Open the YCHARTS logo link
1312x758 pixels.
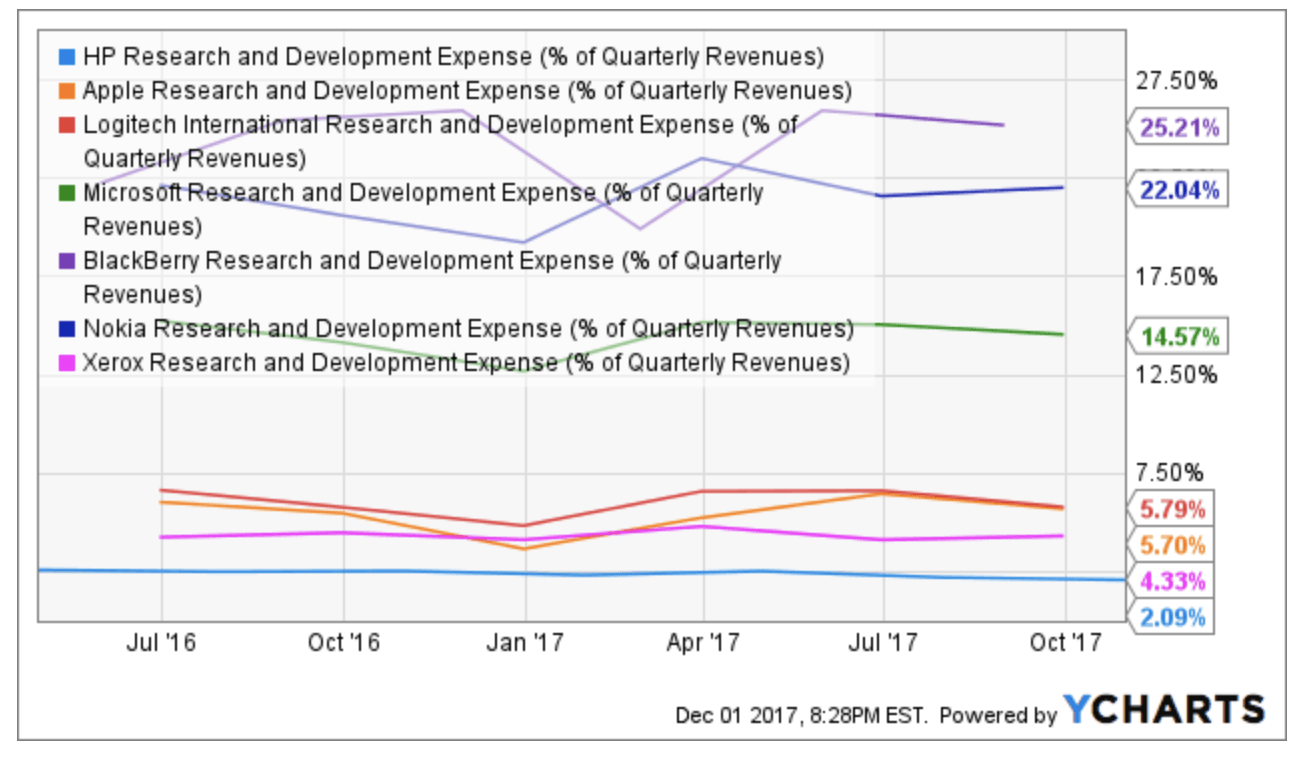click(x=1163, y=709)
